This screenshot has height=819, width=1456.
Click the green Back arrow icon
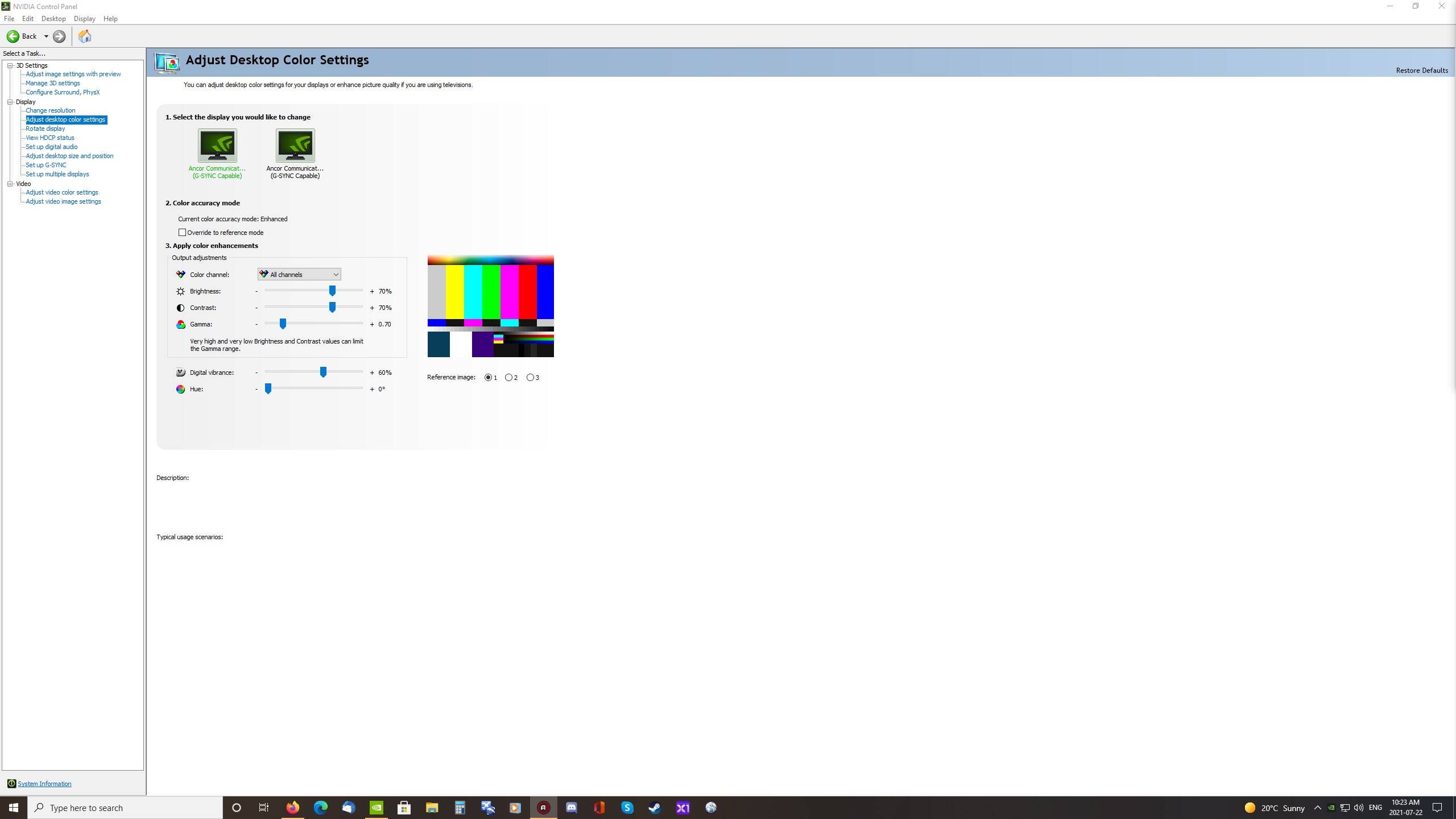(13, 36)
